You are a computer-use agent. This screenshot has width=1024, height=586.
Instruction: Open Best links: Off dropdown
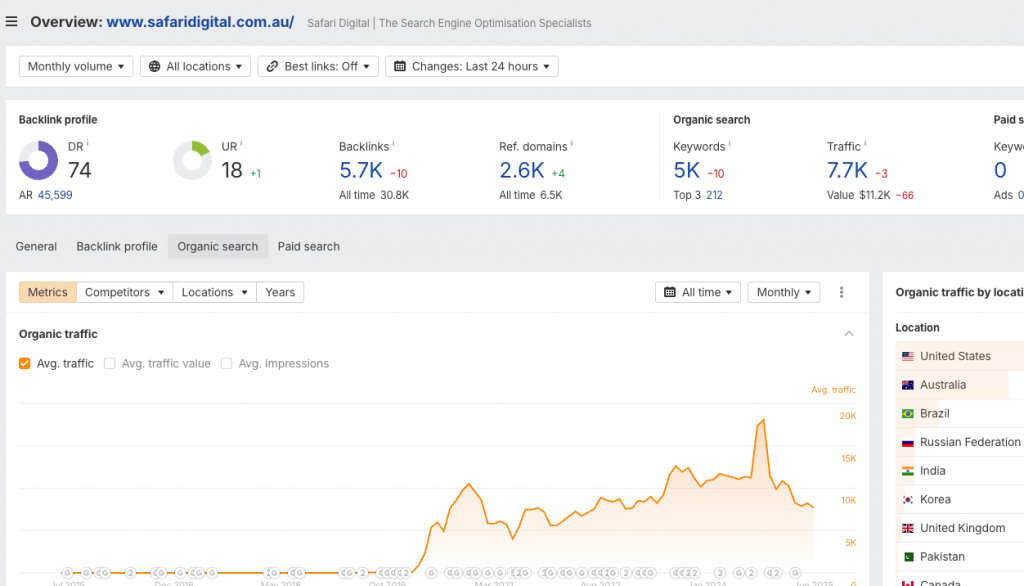318,66
